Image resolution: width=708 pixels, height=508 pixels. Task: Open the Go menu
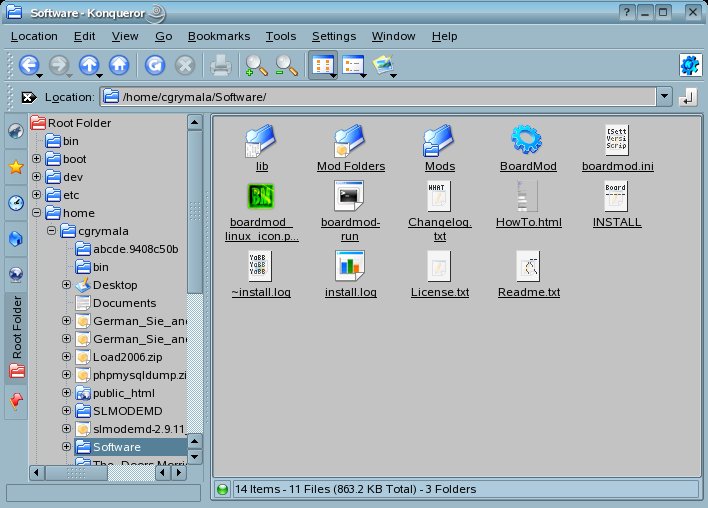click(163, 37)
